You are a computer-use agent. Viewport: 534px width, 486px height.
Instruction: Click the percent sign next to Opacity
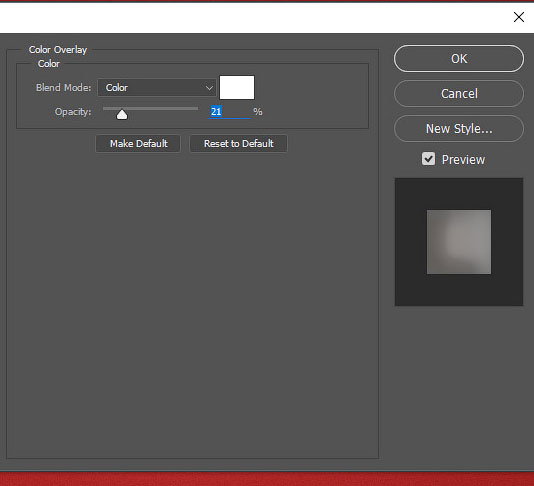(x=258, y=111)
